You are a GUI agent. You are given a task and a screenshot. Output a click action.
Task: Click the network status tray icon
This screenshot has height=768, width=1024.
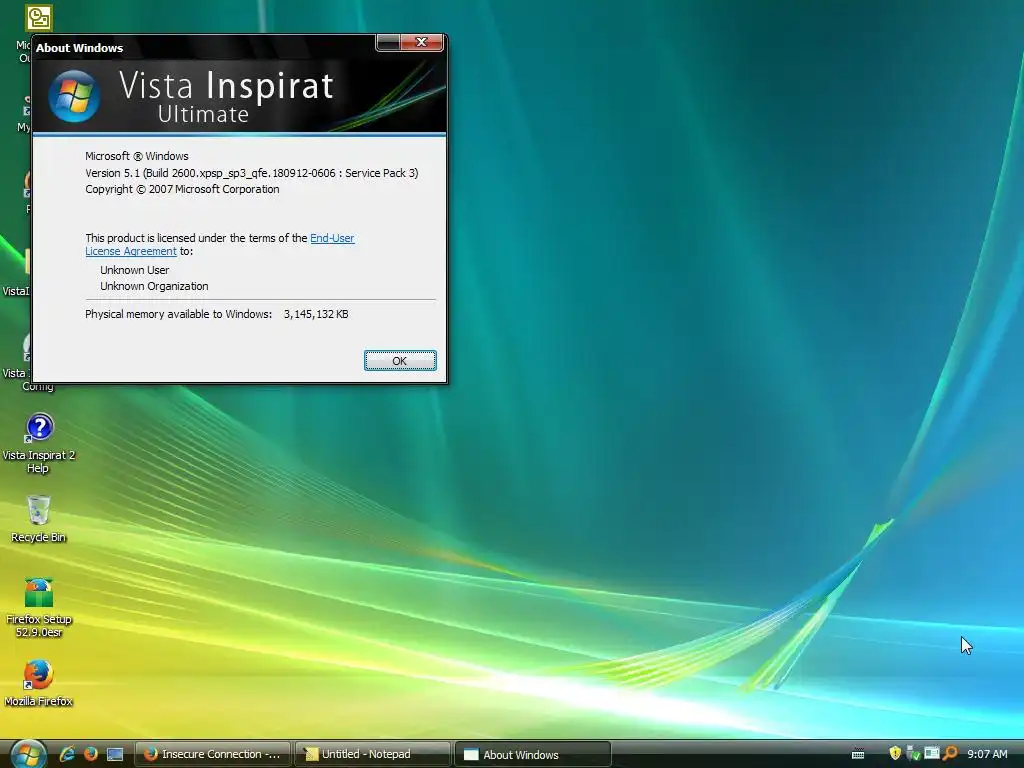point(914,754)
